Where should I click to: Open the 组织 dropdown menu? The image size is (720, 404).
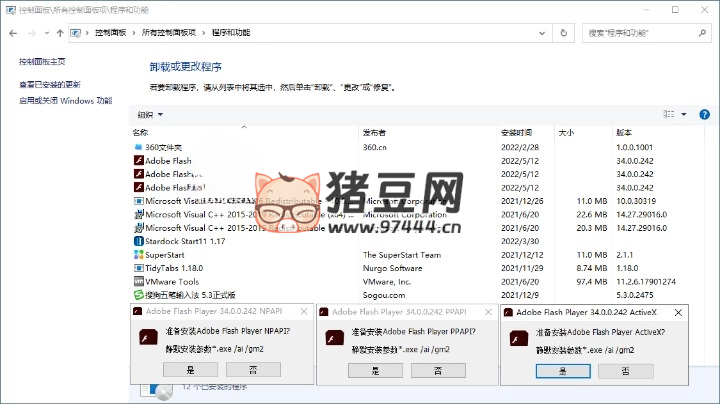(x=150, y=115)
